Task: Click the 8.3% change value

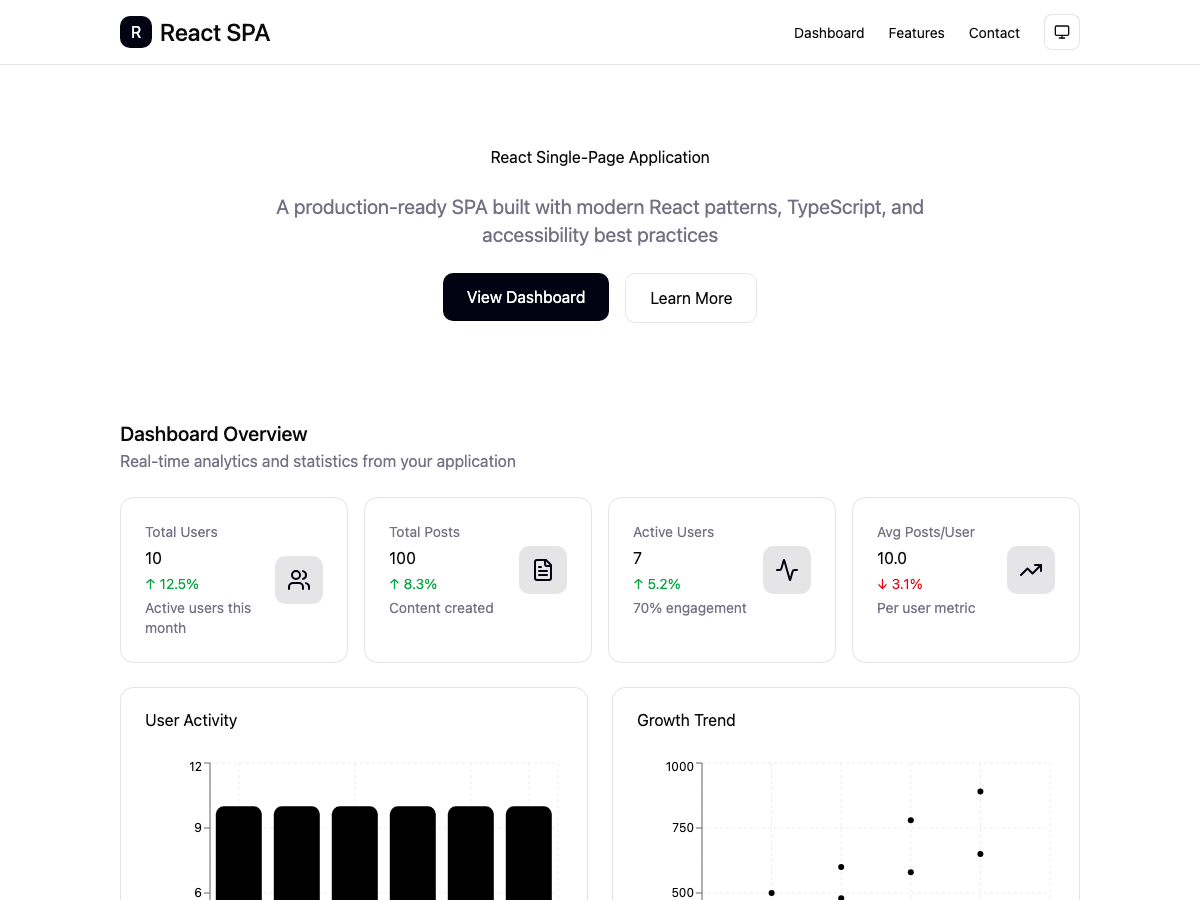Action: click(x=420, y=584)
